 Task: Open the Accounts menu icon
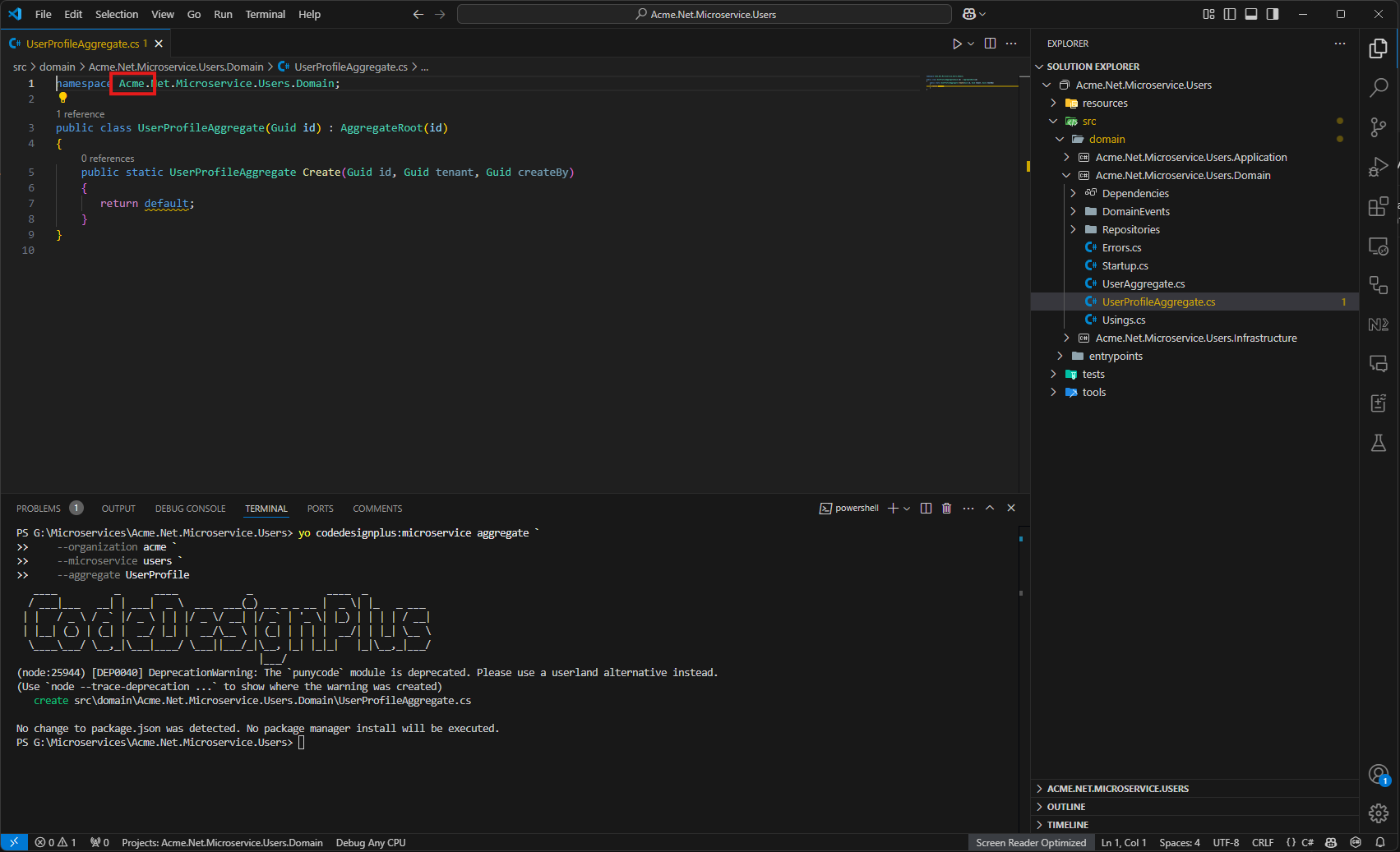1379,774
